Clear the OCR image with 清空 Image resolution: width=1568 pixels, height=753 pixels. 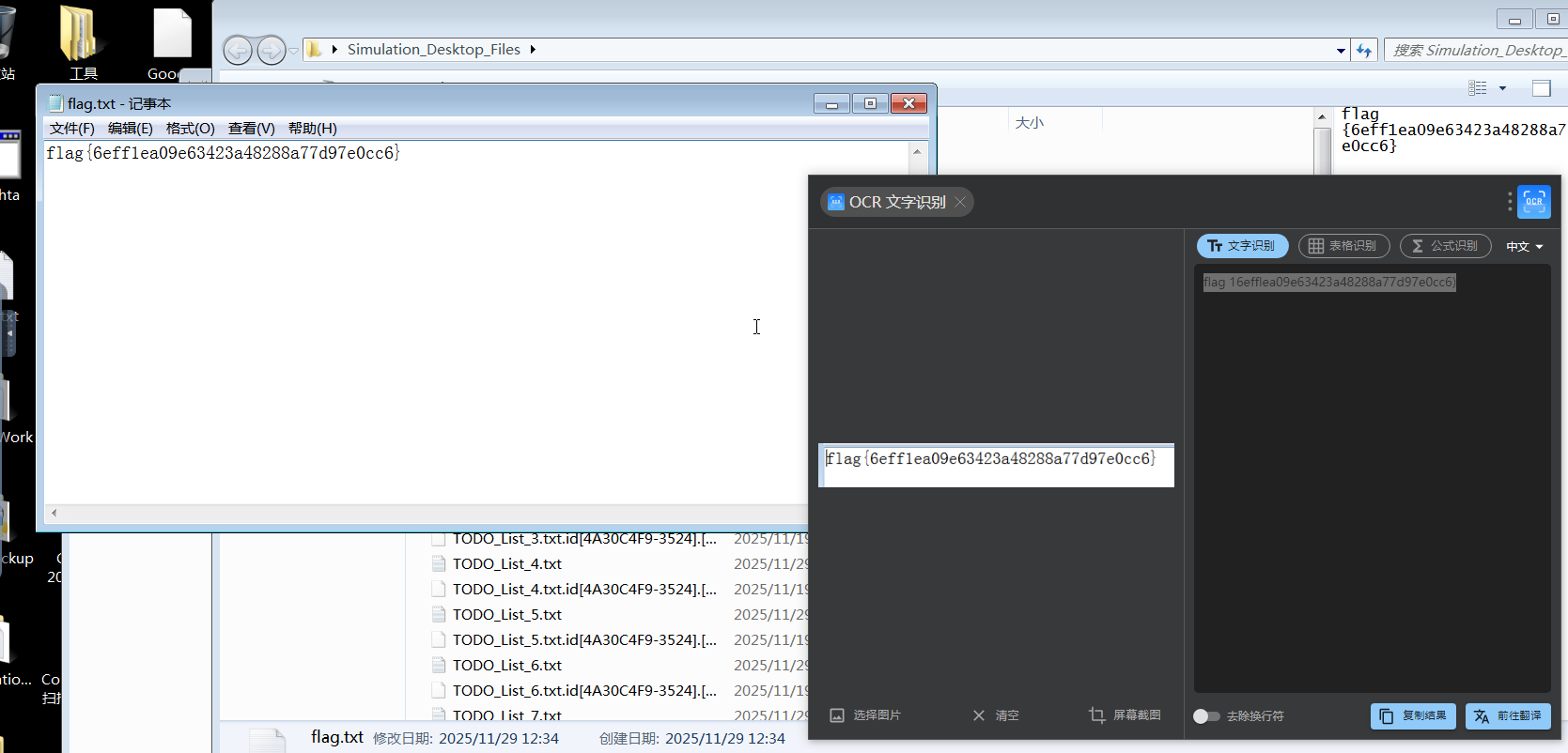coord(996,715)
